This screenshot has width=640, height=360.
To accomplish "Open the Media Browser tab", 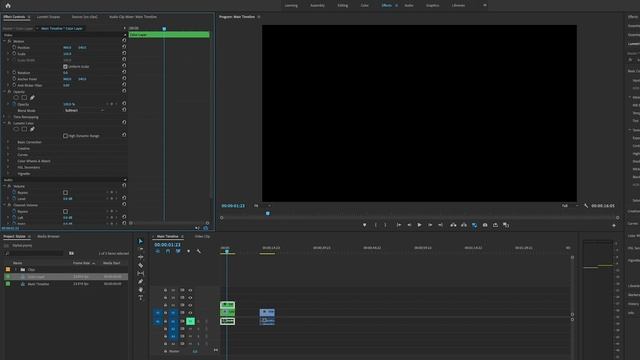I will pyautogui.click(x=48, y=236).
